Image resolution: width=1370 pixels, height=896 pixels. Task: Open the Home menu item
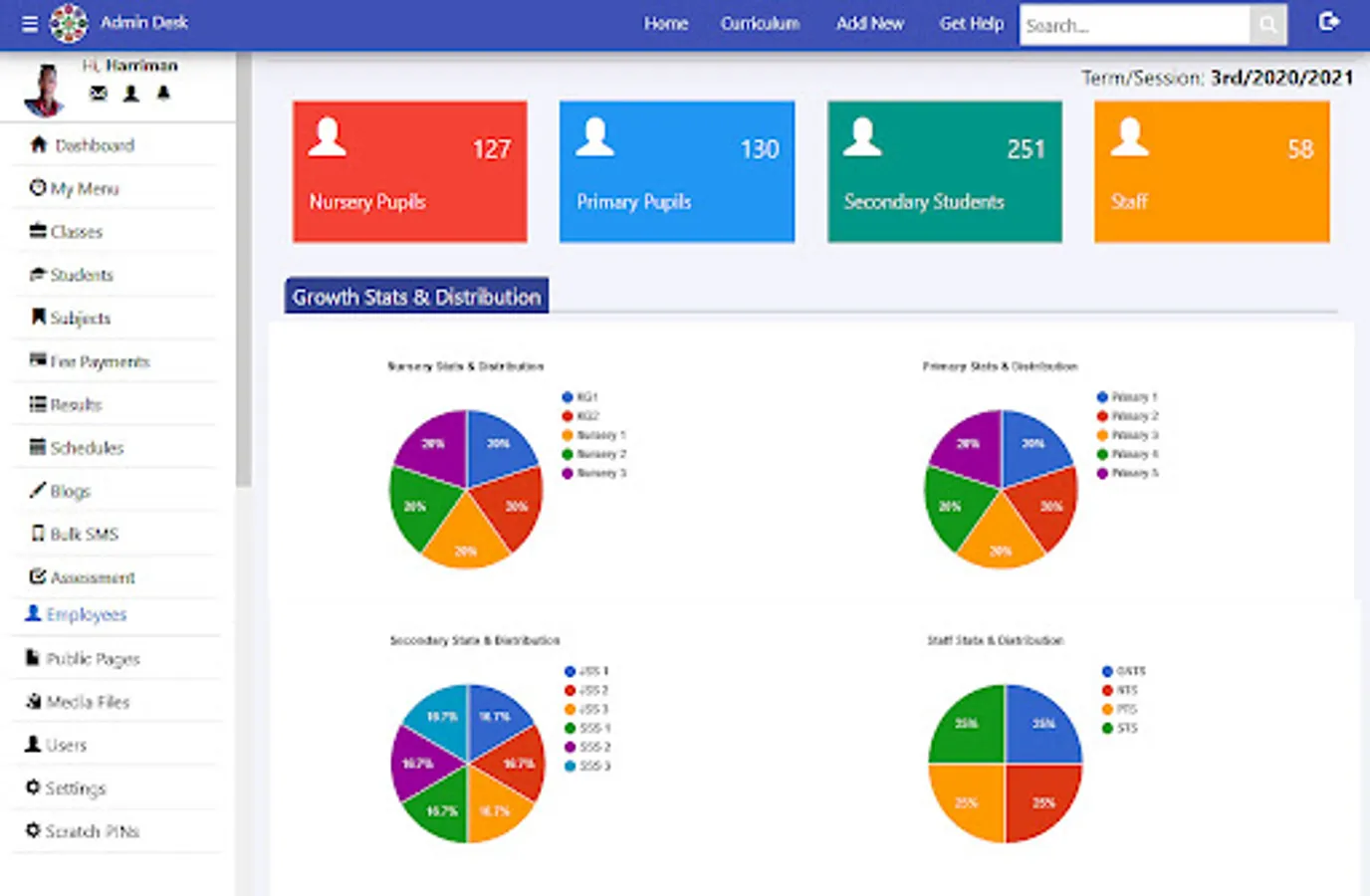click(666, 23)
